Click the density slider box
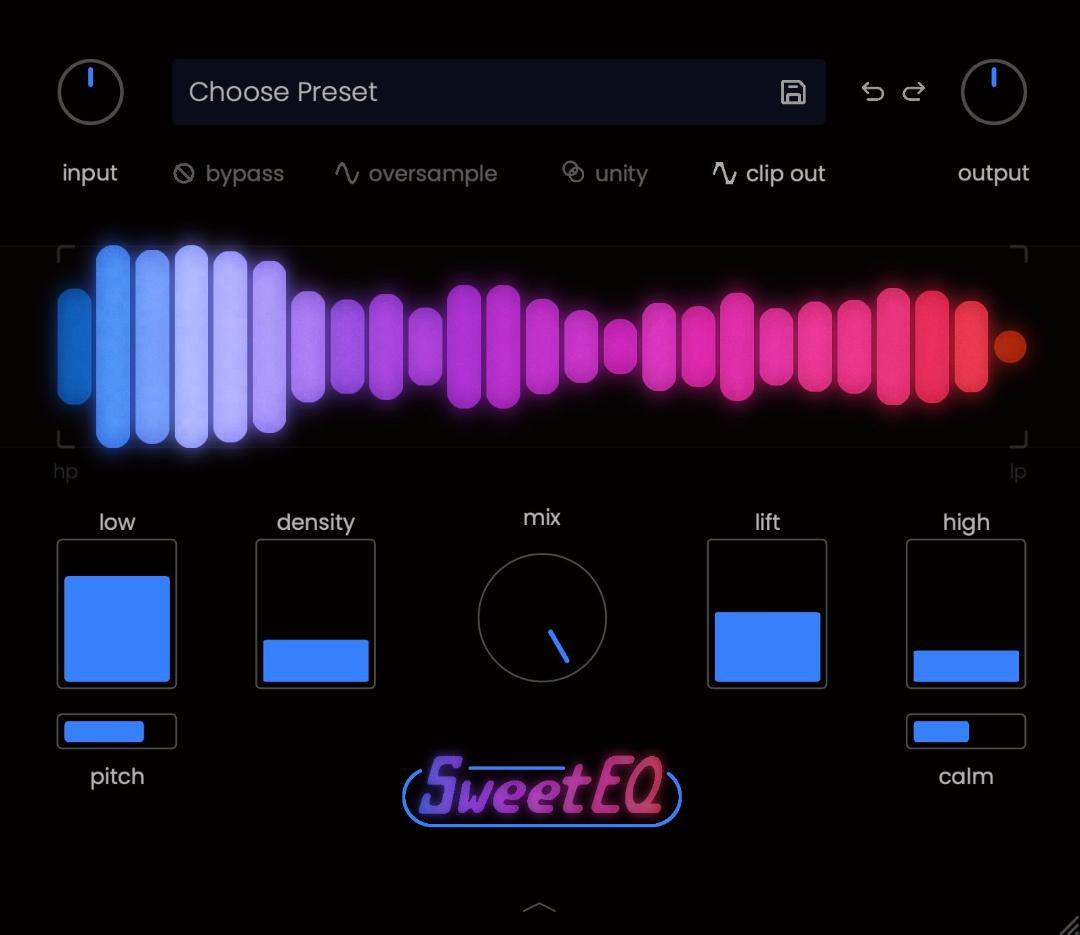The width and height of the screenshot is (1080, 935). pyautogui.click(x=316, y=614)
